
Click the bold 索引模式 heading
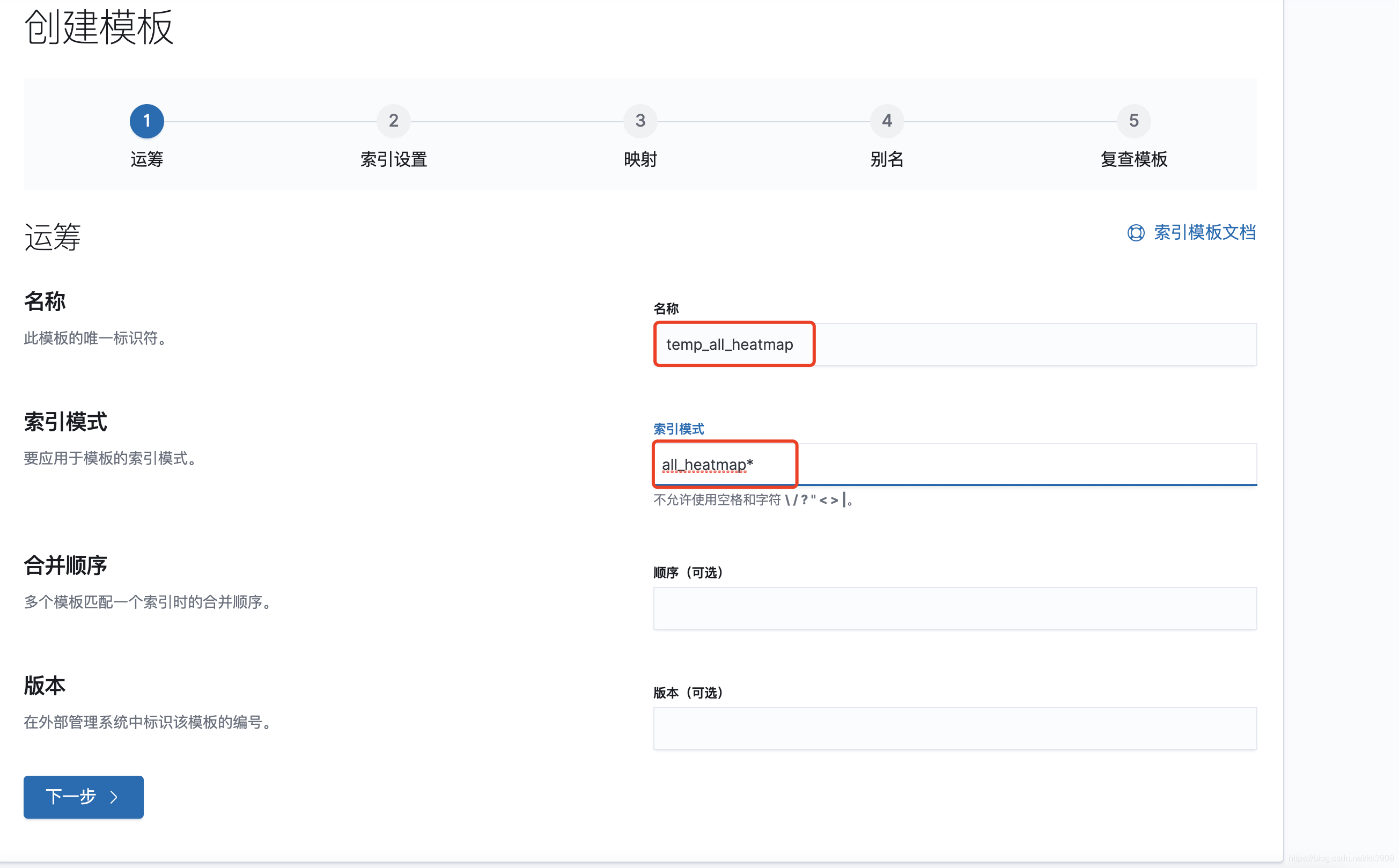65,422
